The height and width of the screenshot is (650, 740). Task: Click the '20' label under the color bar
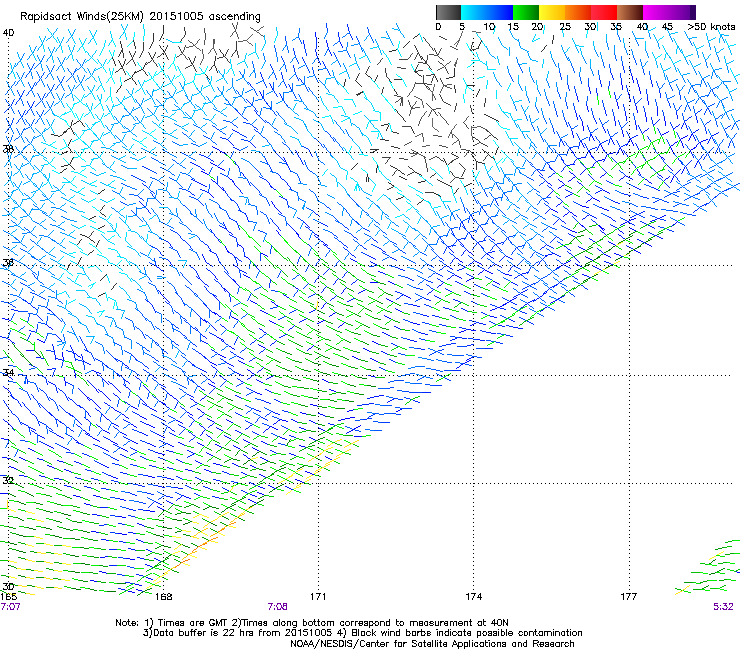537,27
